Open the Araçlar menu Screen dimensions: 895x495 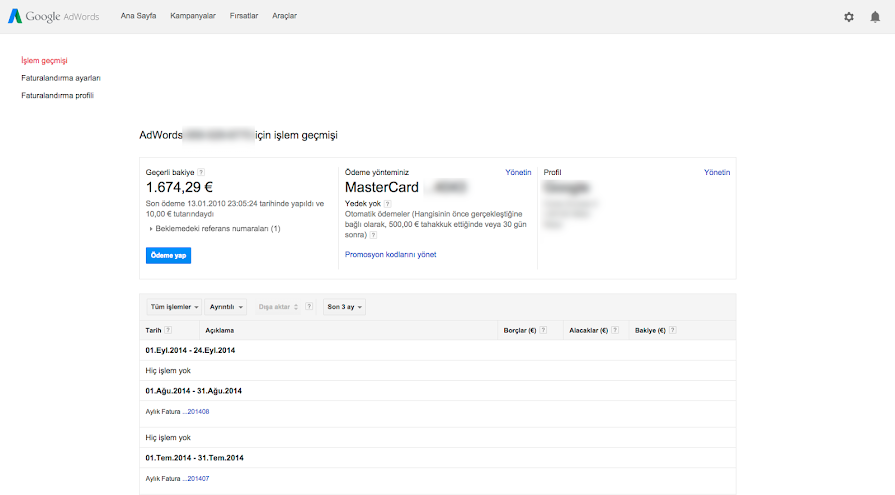click(x=284, y=16)
